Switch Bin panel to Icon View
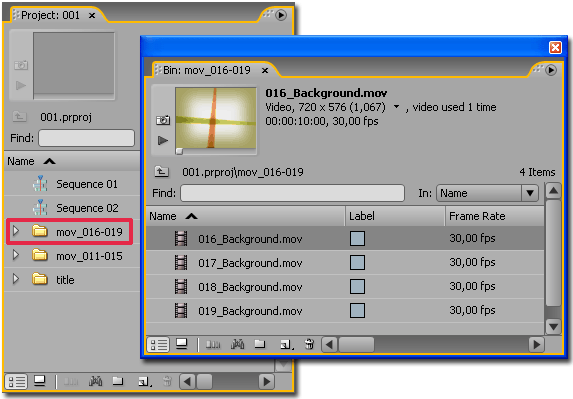Screen dimensions: 573x399 click(182, 344)
